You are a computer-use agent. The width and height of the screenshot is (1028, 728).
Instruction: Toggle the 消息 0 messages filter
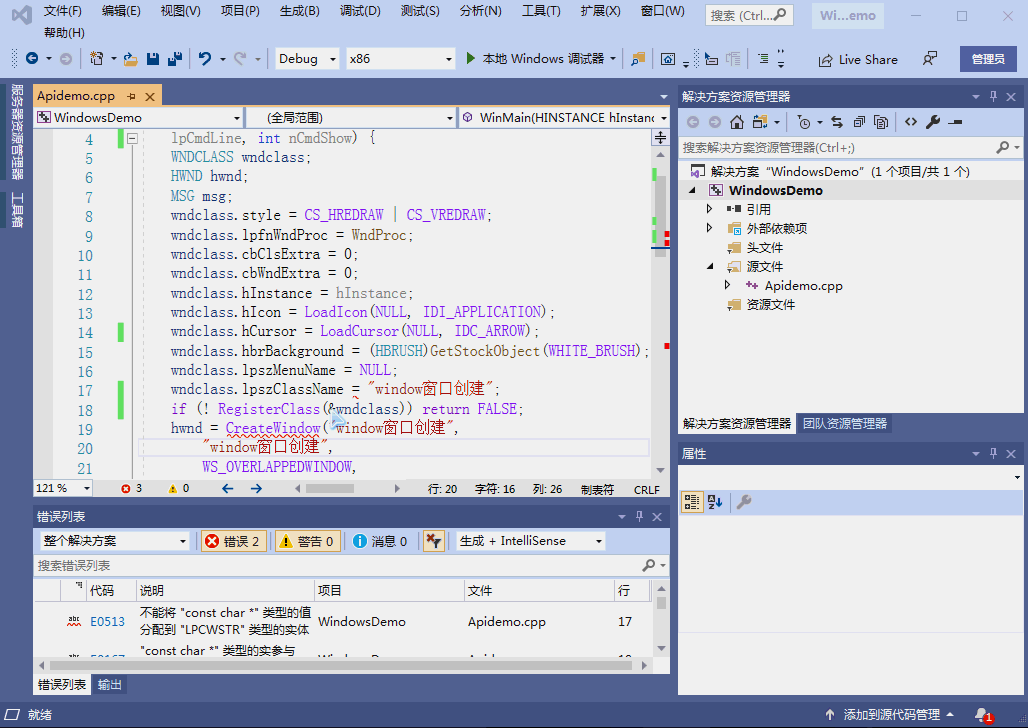pos(380,541)
